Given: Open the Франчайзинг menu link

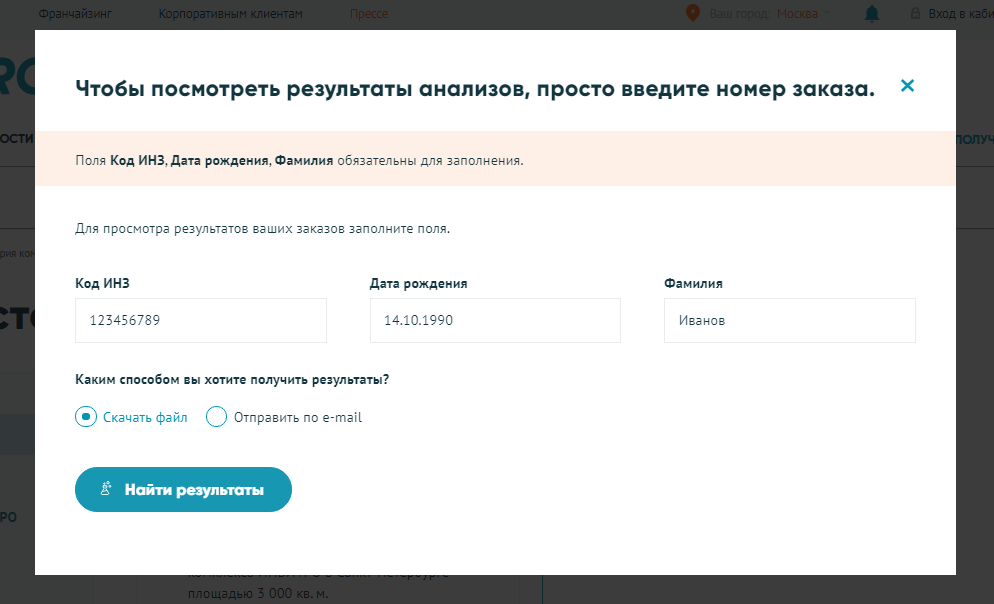Looking at the screenshot, I should pyautogui.click(x=75, y=13).
